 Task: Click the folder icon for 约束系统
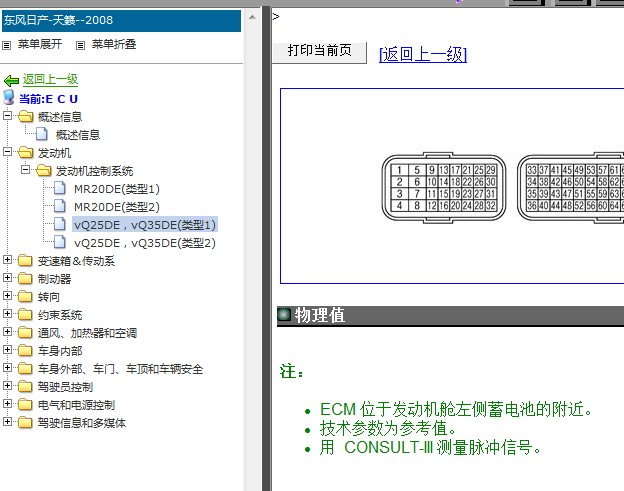[25, 314]
